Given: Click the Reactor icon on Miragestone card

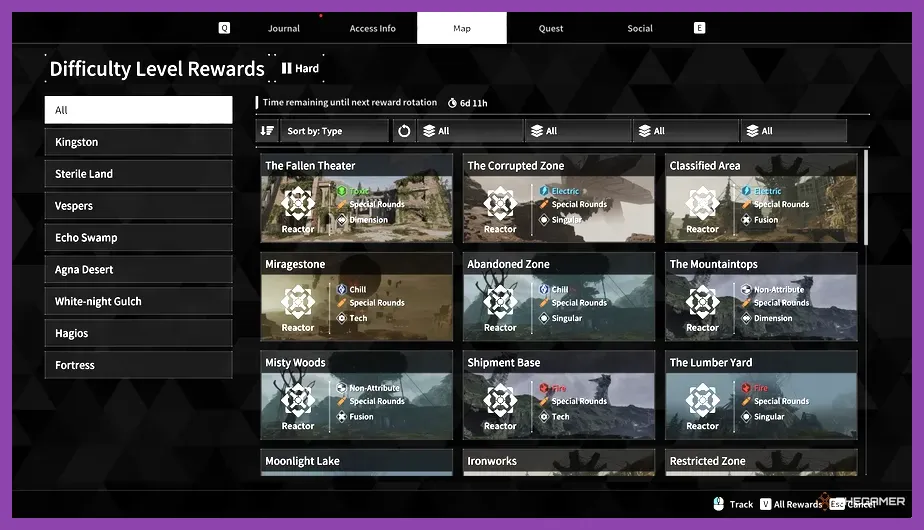Looking at the screenshot, I should click(x=298, y=302).
